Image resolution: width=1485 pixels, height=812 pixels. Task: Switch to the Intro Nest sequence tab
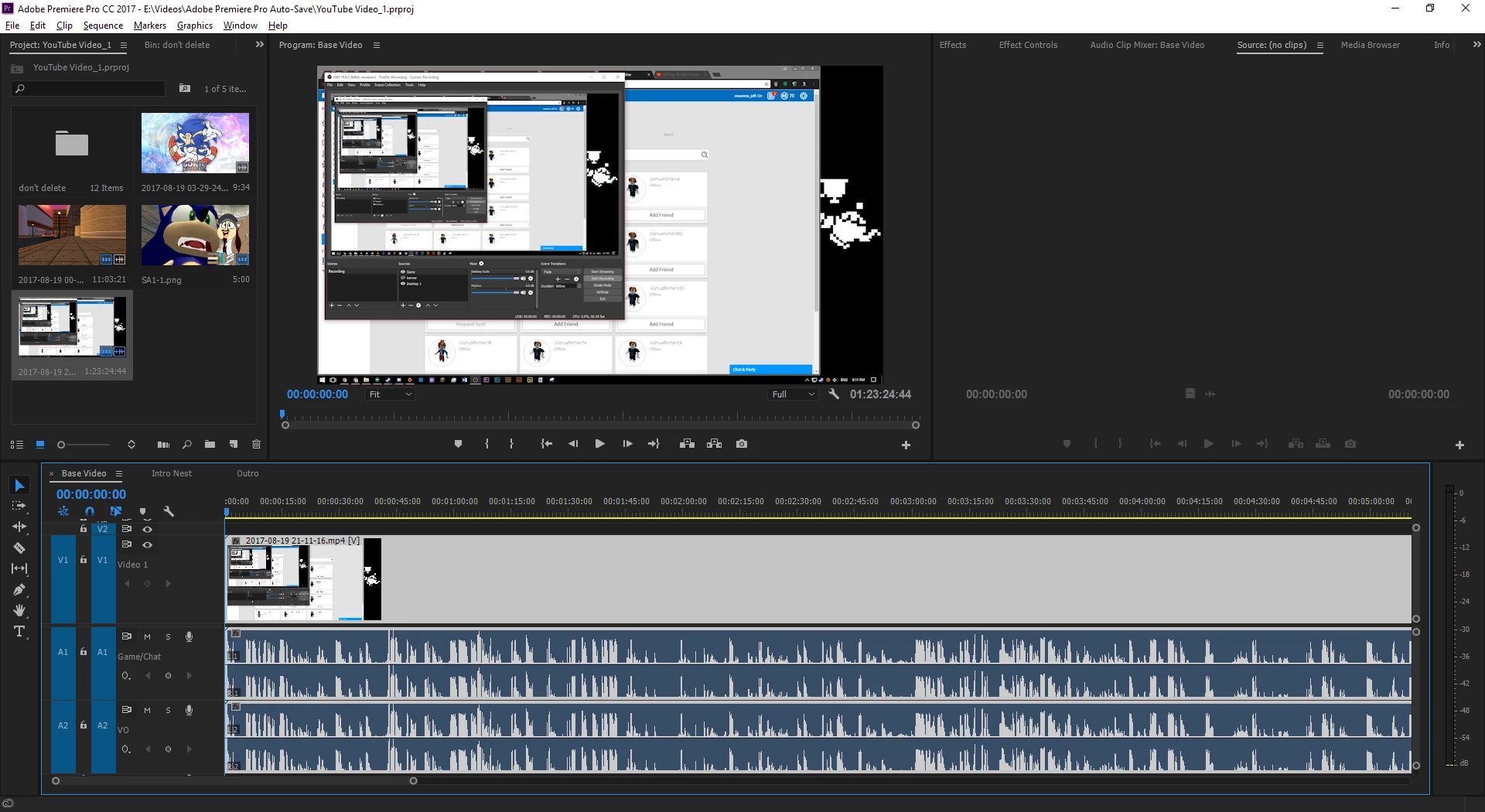(x=172, y=473)
